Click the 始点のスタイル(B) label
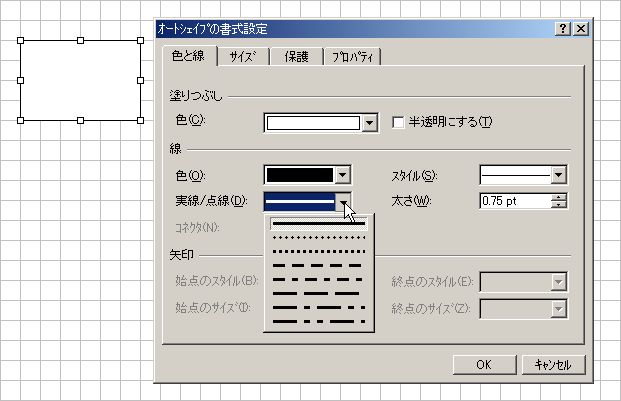 217,281
